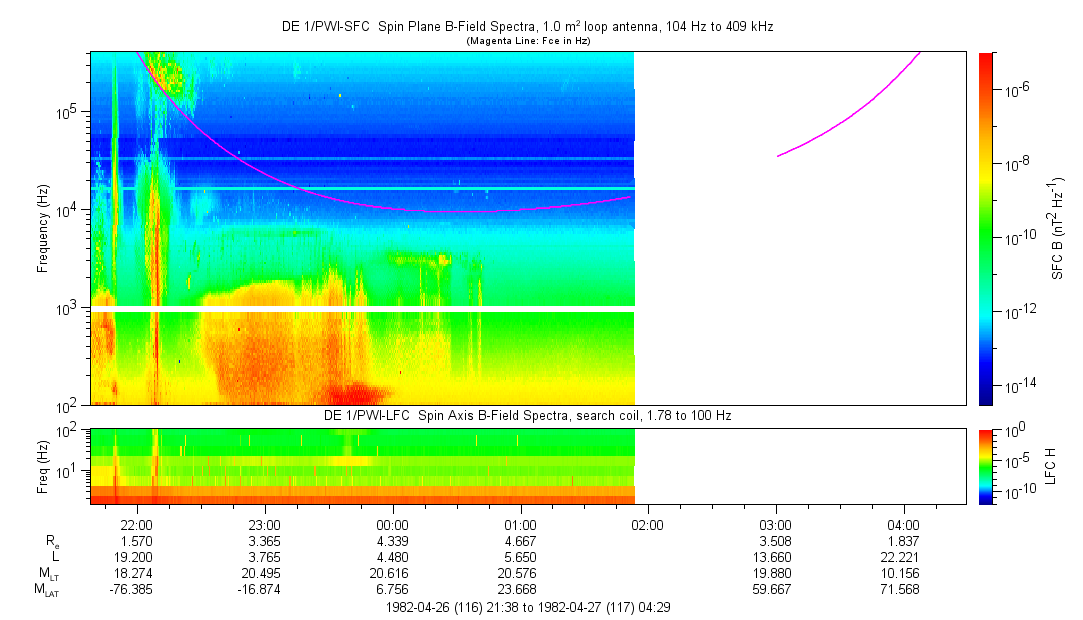Click the Frequency (Hz) axis label

coord(42,228)
